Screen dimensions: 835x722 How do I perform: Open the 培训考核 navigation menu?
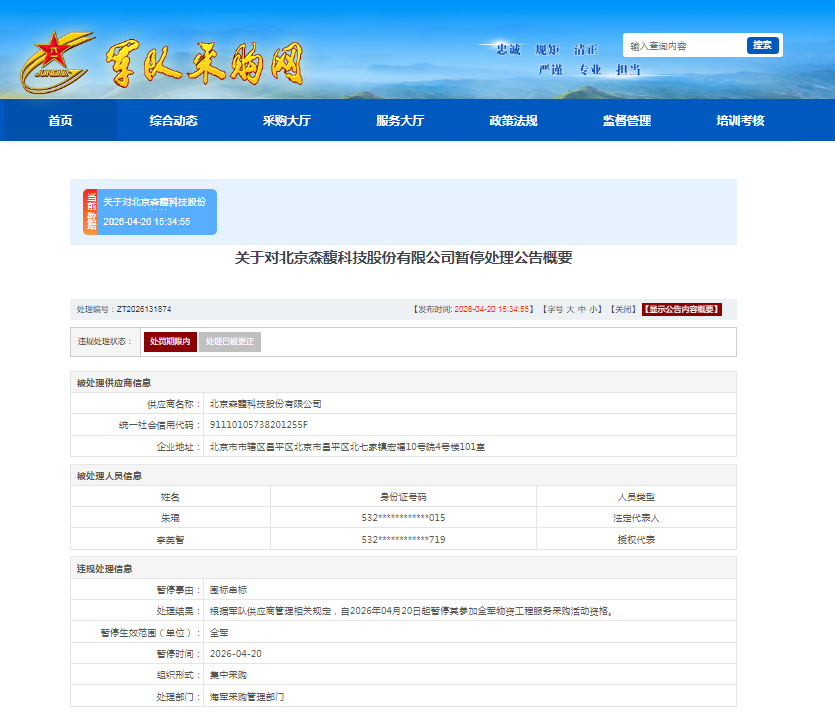point(740,121)
